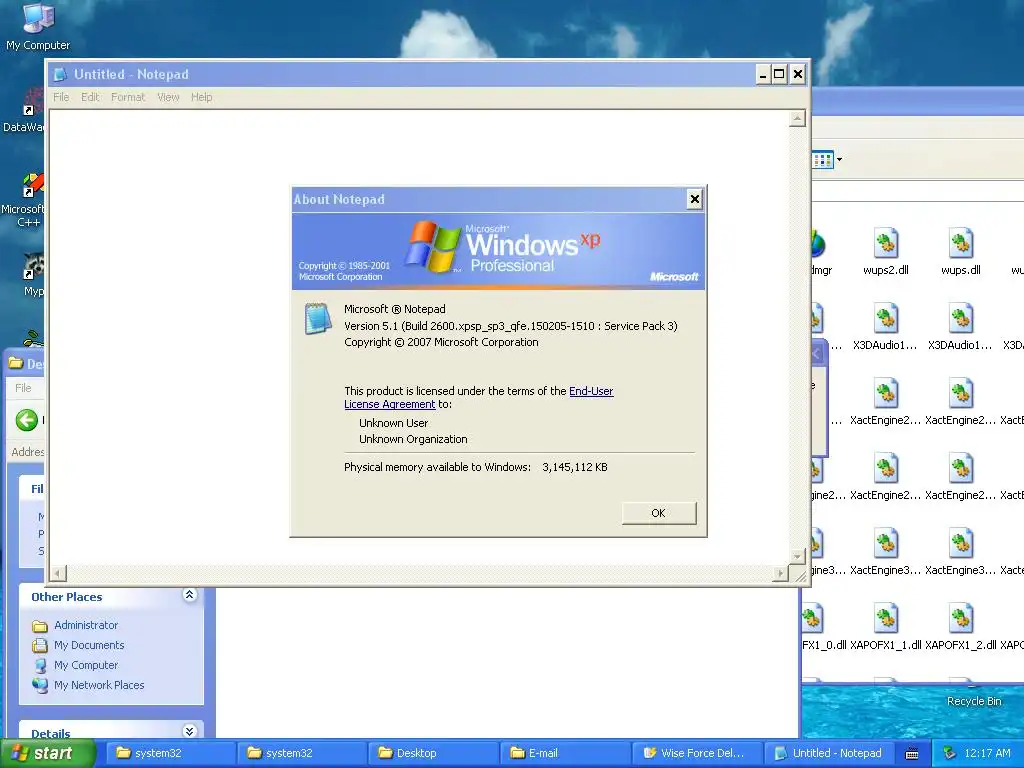
Task: Open the Recycle Bin desktop icon
Action: (x=974, y=701)
